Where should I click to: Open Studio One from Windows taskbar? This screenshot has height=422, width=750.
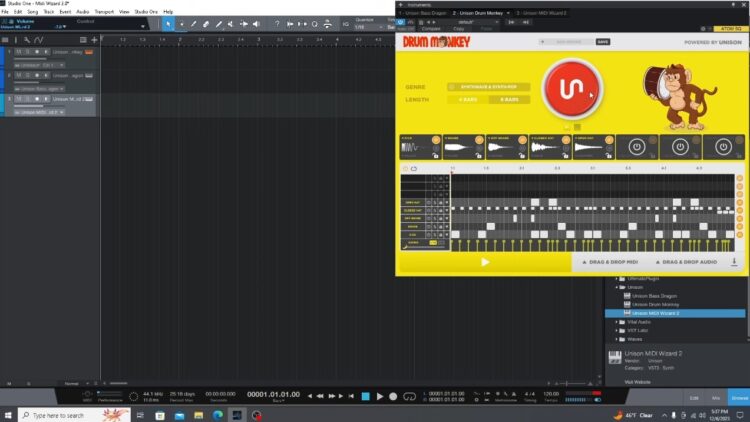(x=237, y=415)
